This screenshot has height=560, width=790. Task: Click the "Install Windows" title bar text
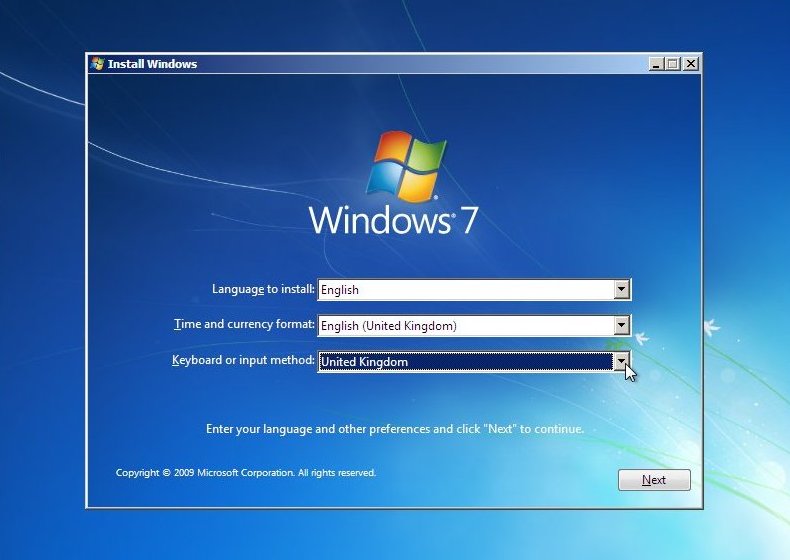tap(152, 64)
